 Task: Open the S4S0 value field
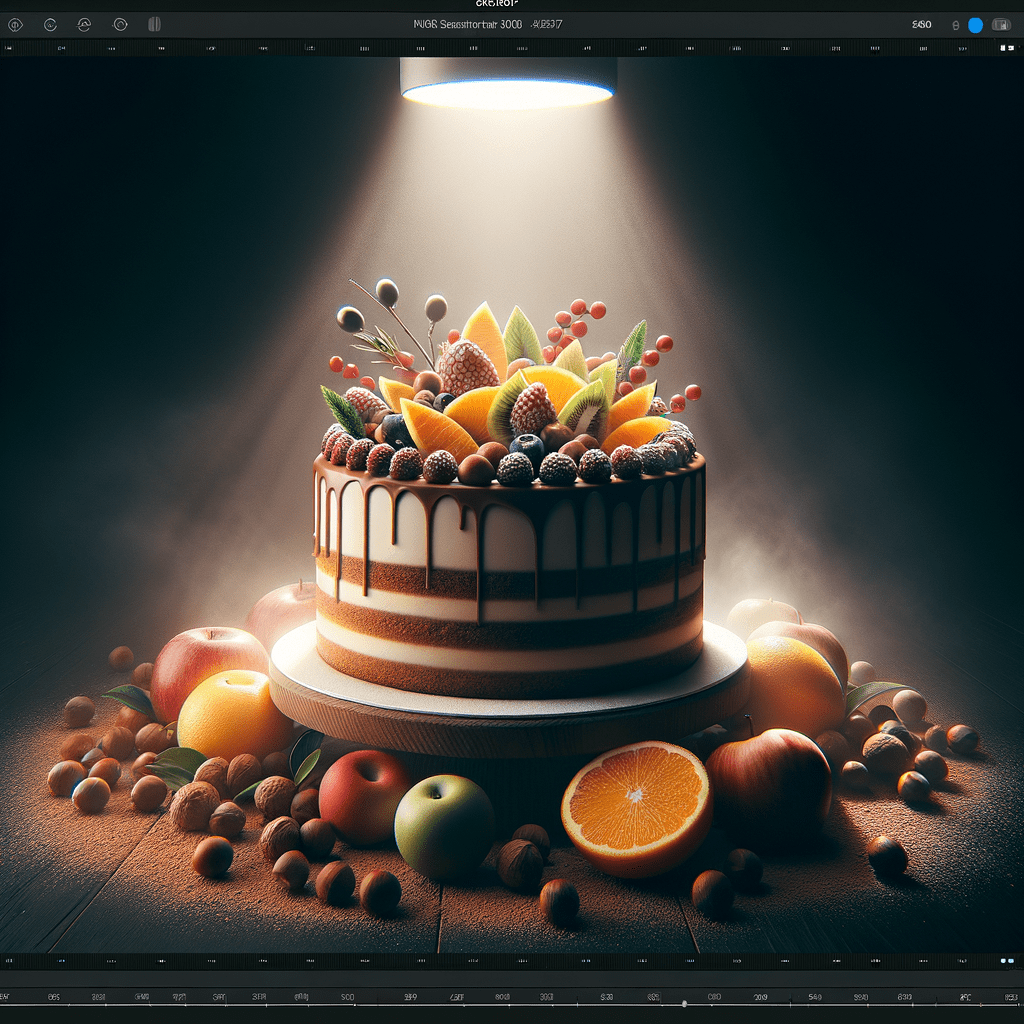tap(921, 25)
